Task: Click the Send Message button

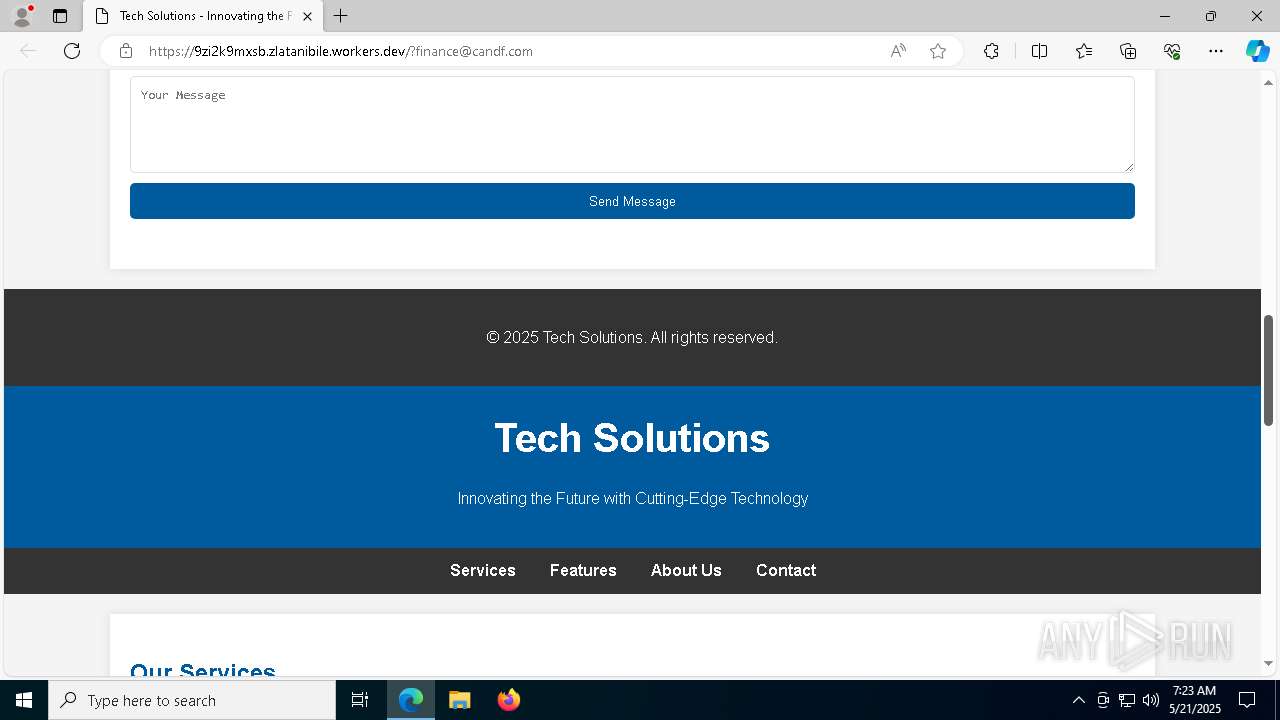Action: [x=632, y=201]
